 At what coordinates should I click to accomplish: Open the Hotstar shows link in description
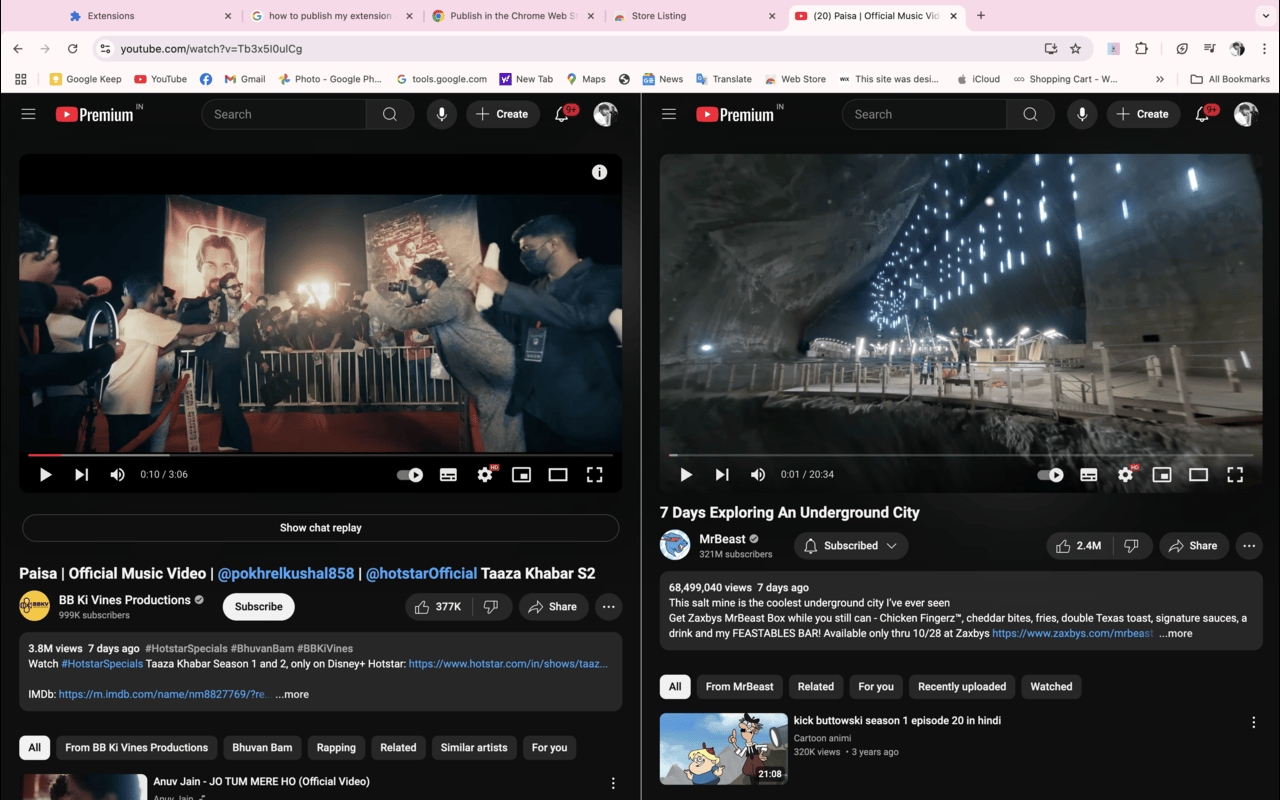pyautogui.click(x=508, y=663)
